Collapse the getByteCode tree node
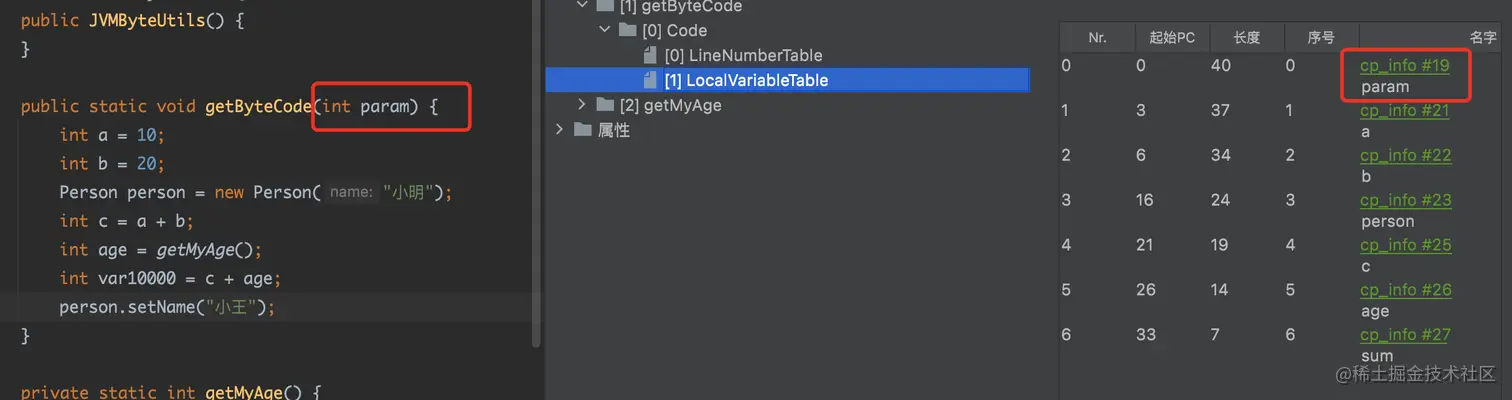 pos(583,6)
